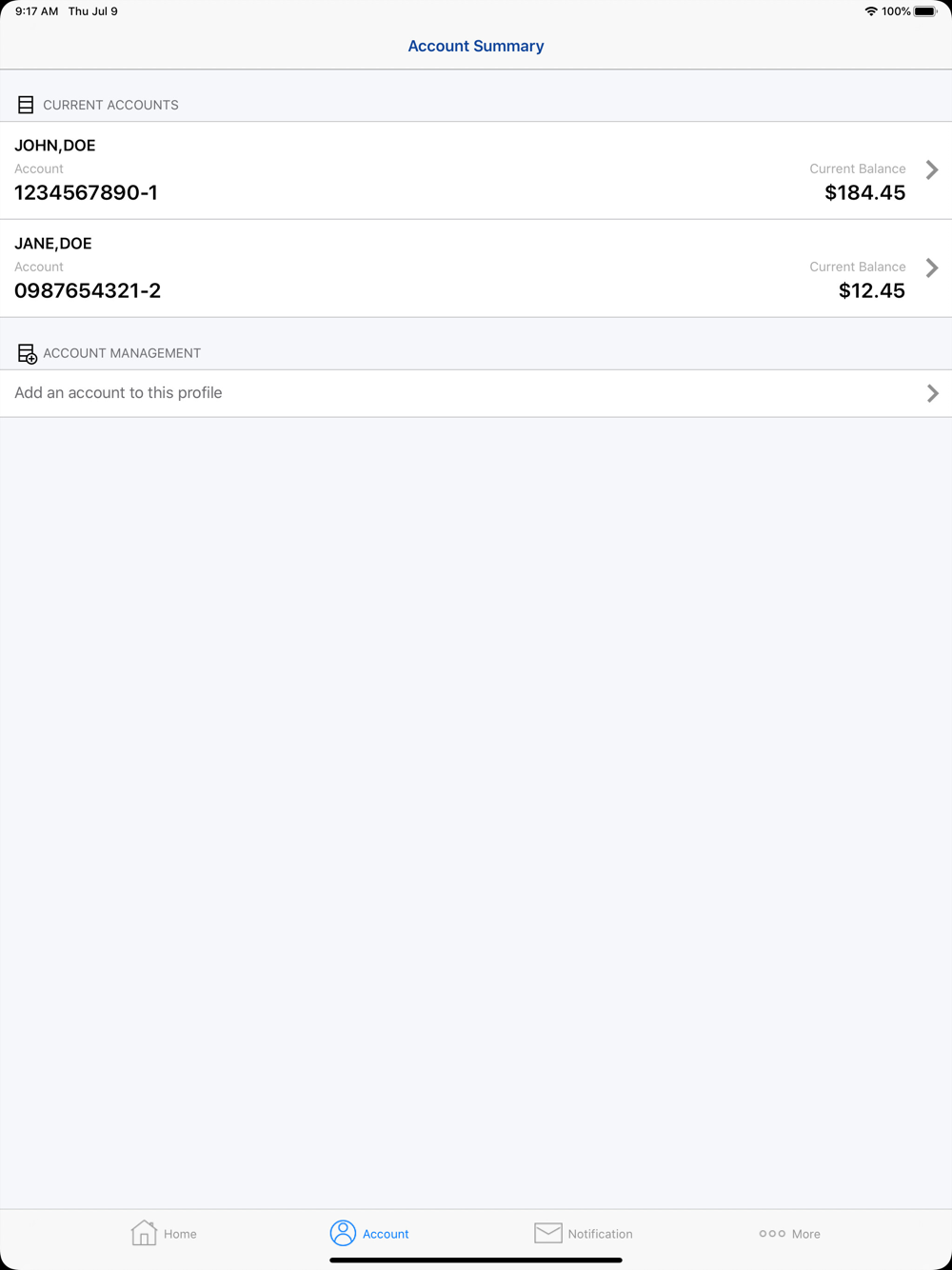Tap the Account person icon

343,1233
